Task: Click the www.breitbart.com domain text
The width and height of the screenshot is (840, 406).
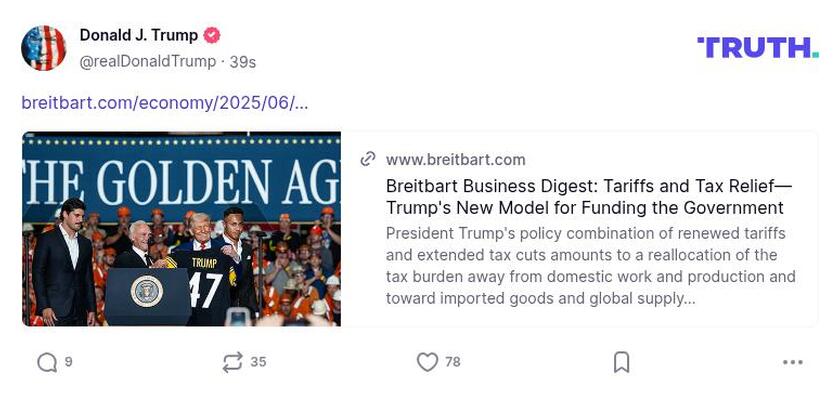Action: point(455,159)
